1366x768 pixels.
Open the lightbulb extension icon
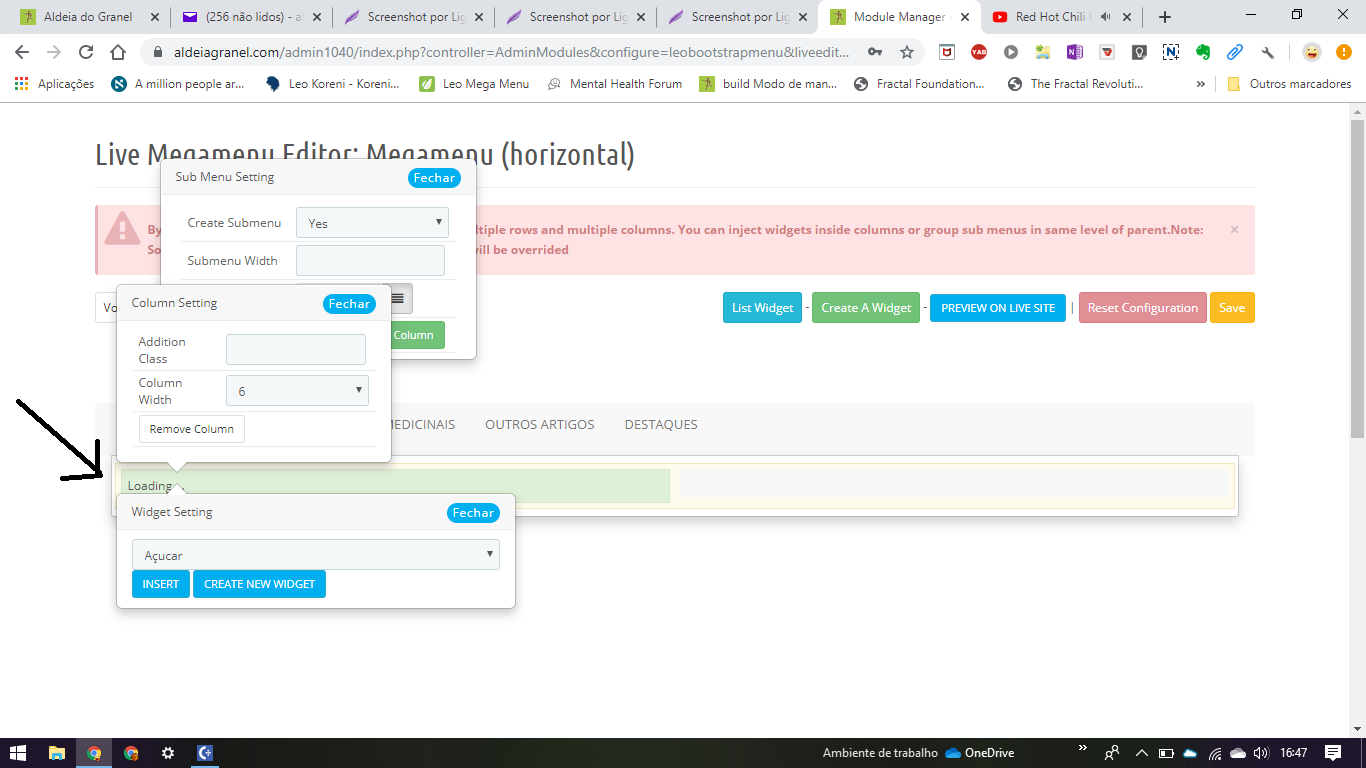1139,53
